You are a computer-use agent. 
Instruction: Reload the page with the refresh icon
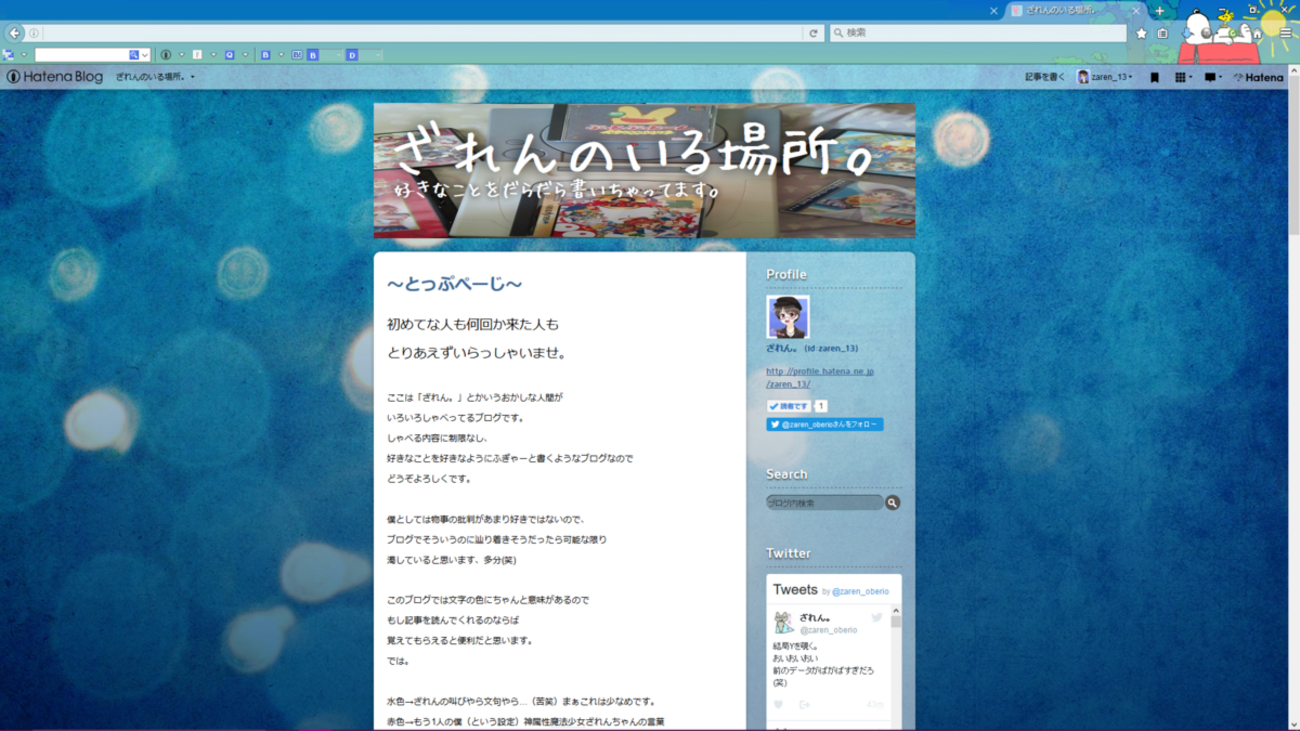(x=813, y=33)
